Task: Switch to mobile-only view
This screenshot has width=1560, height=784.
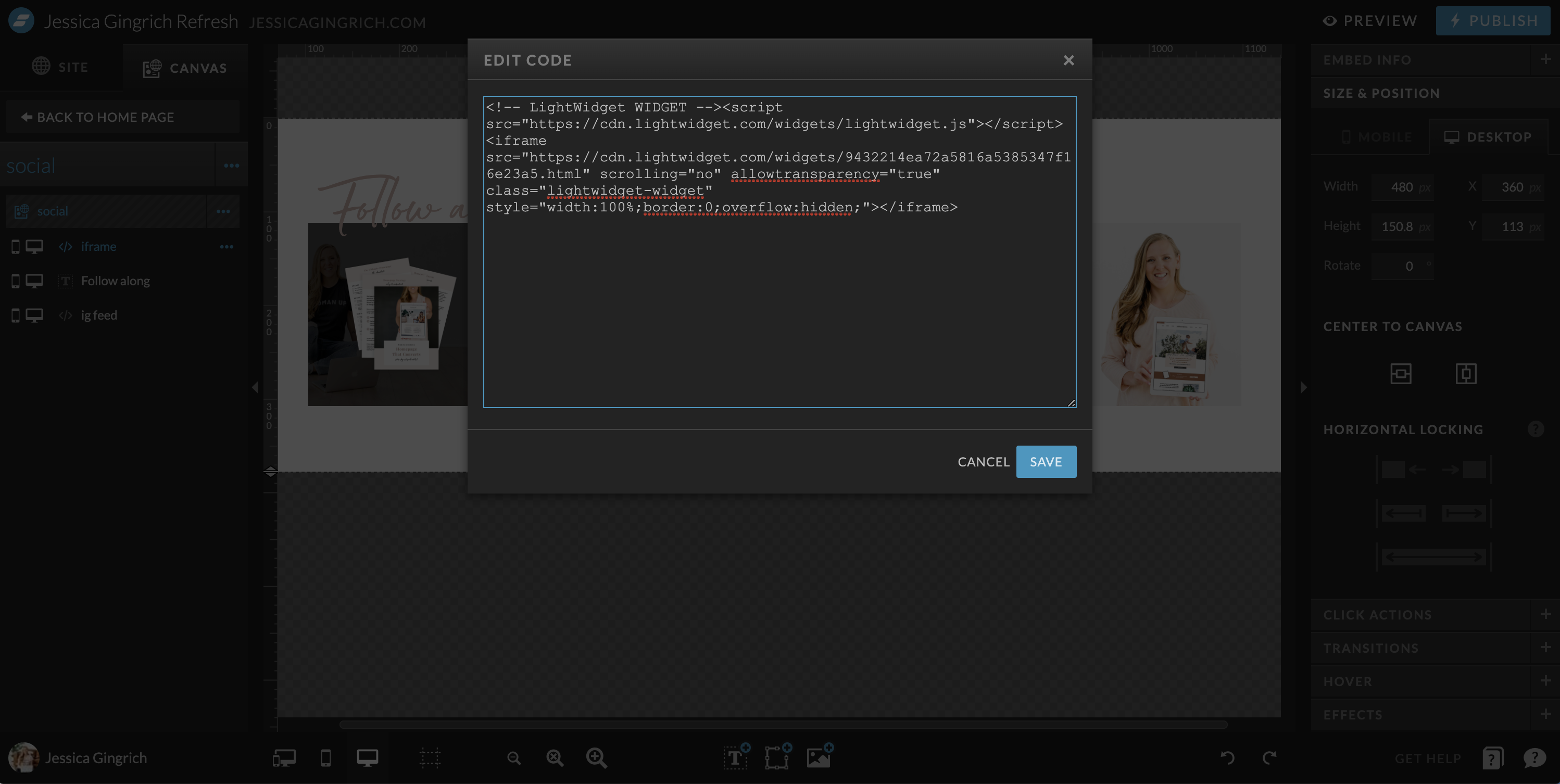Action: (x=326, y=758)
